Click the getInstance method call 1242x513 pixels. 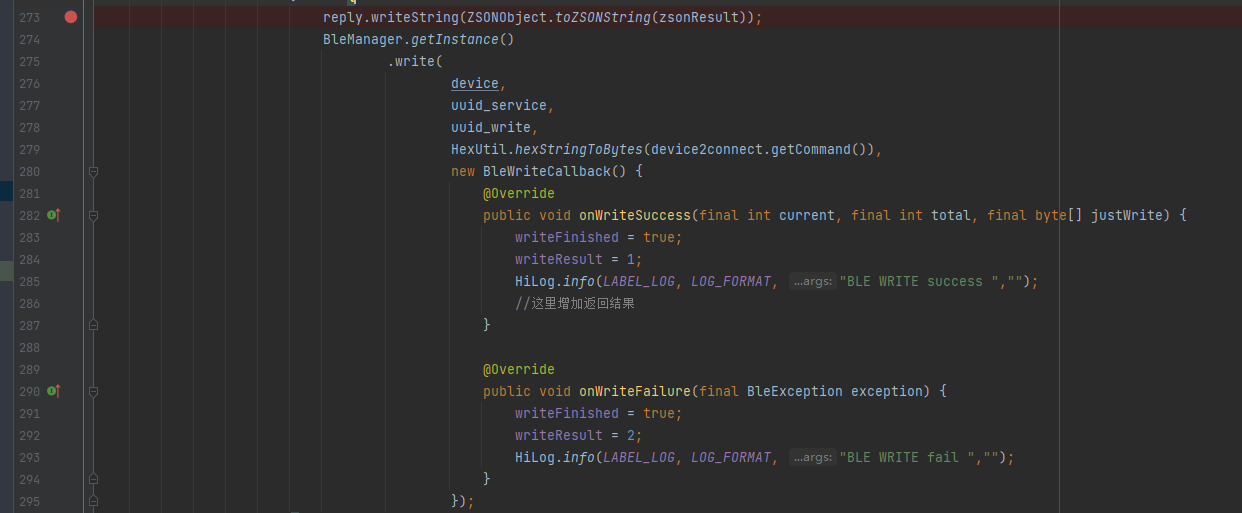pyautogui.click(x=455, y=39)
